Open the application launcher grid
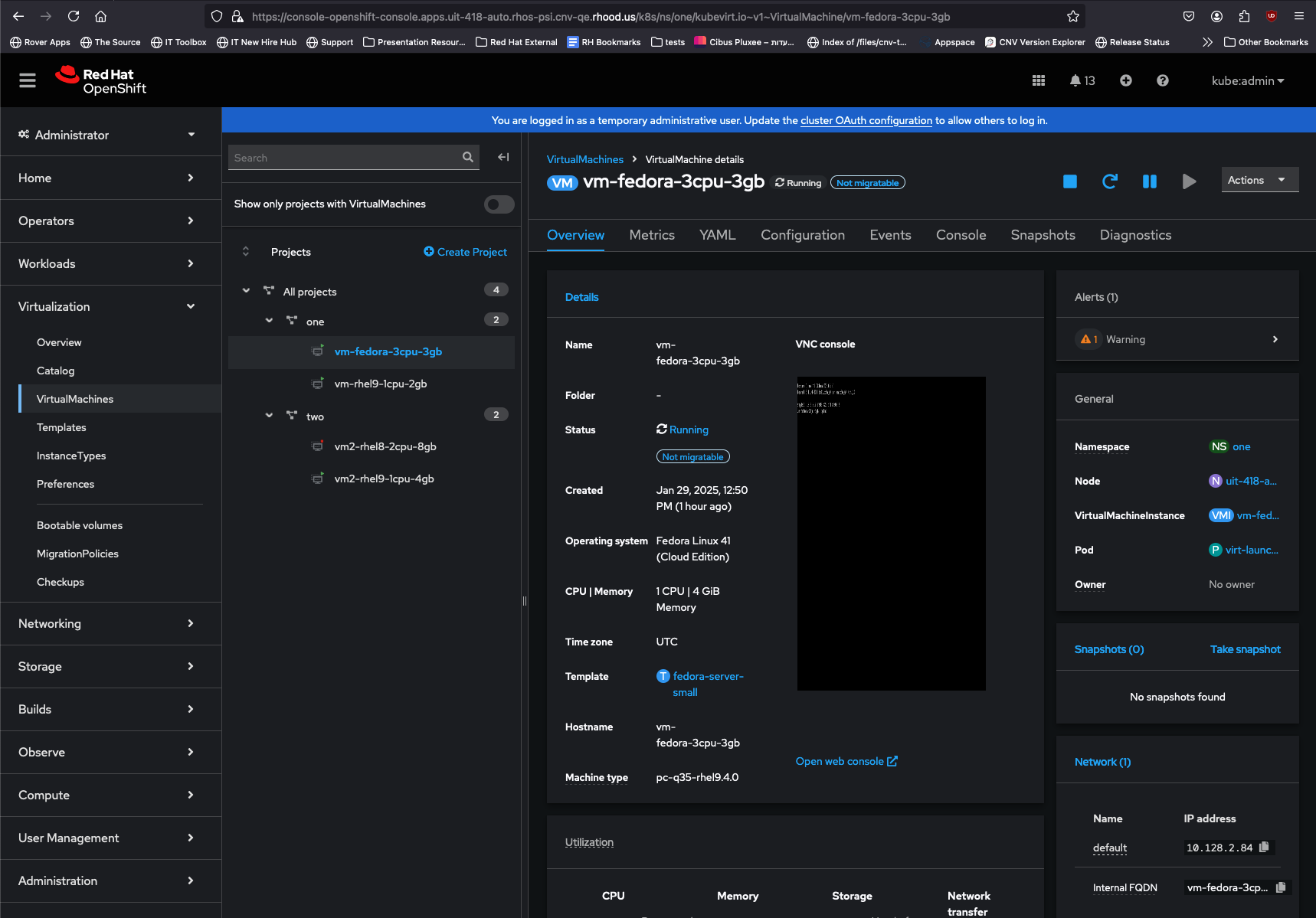This screenshot has width=1316, height=918. 1038,80
